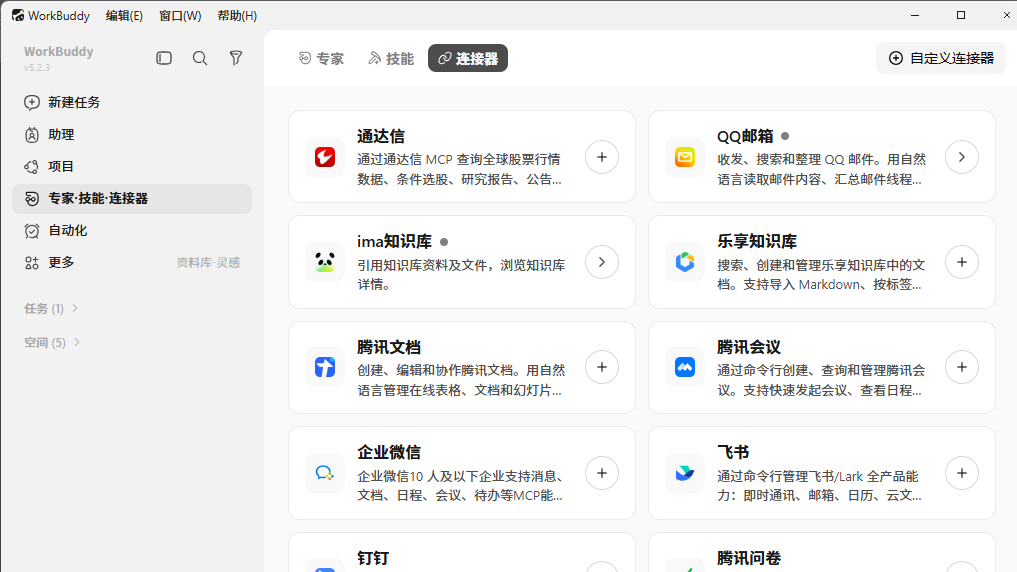Viewport: 1017px width, 572px height.
Task: Open ima知识库 details chevron
Action: coord(602,262)
